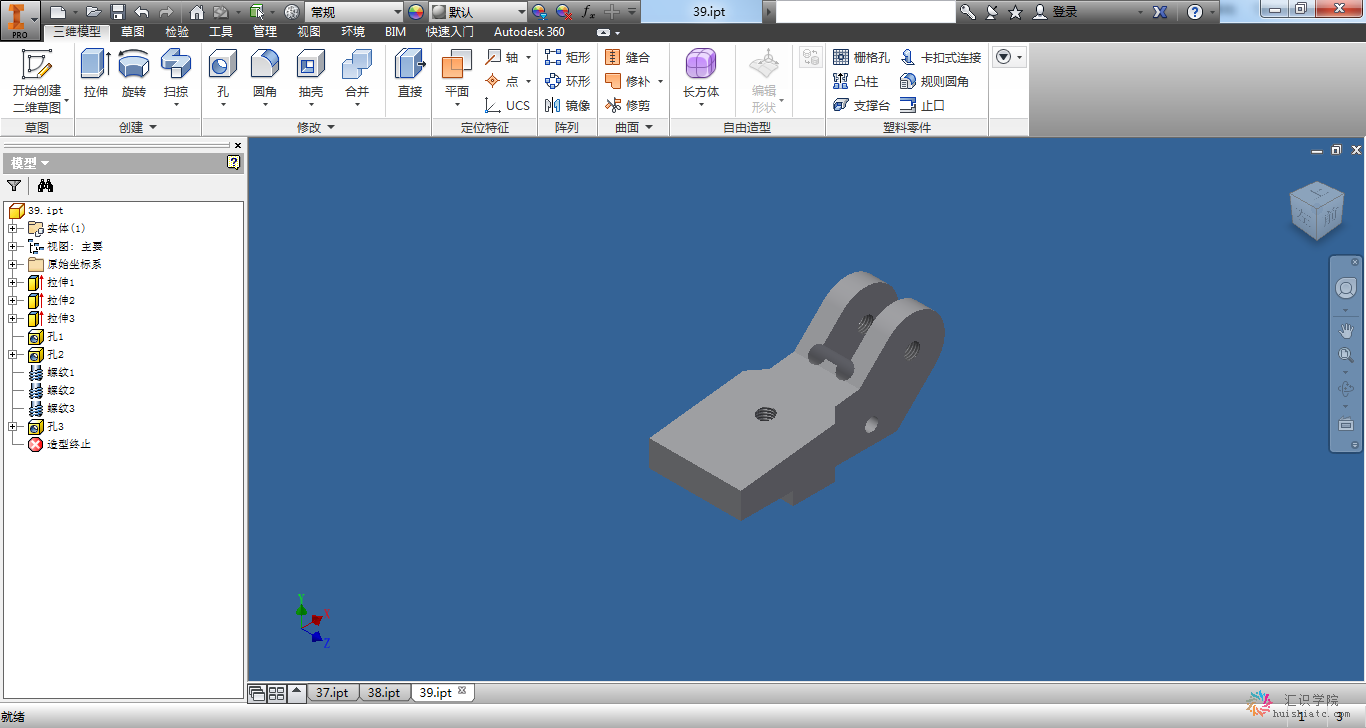Select the Revolve (旋转) tool
This screenshot has width=1366, height=728.
click(134, 74)
